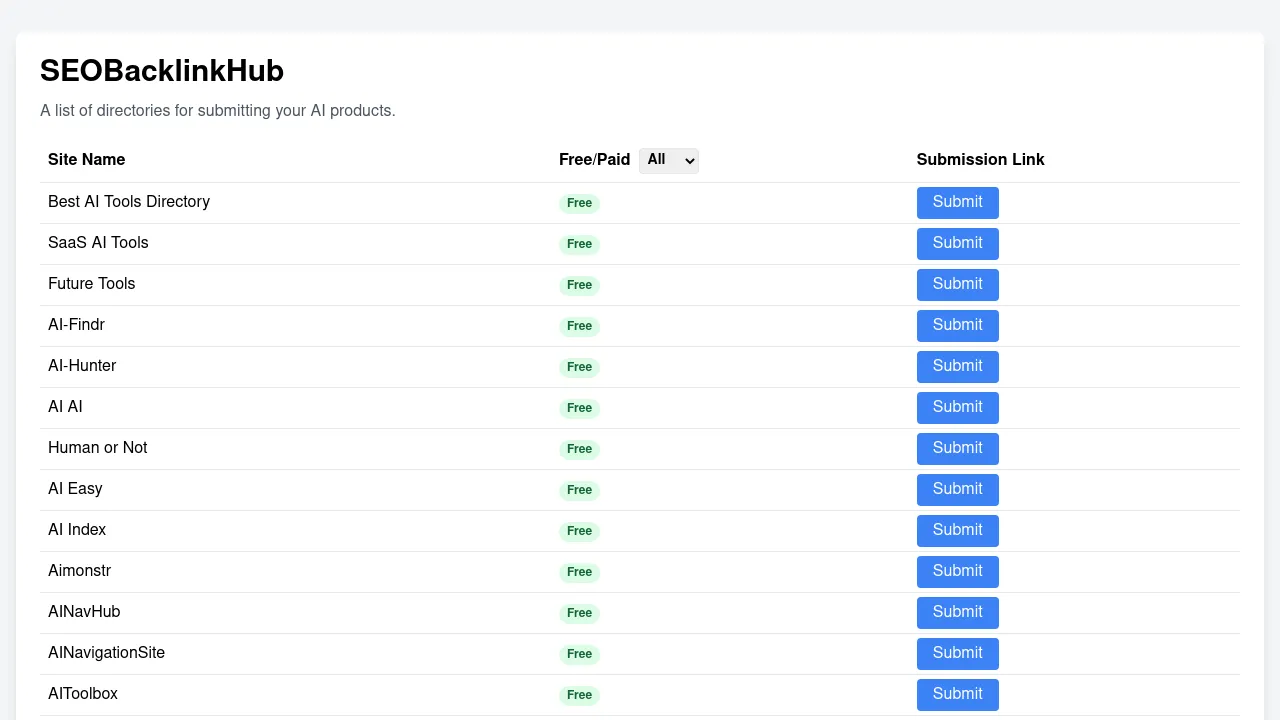The height and width of the screenshot is (720, 1280).
Task: Click Free badge in AIToolbox row
Action: pos(579,695)
